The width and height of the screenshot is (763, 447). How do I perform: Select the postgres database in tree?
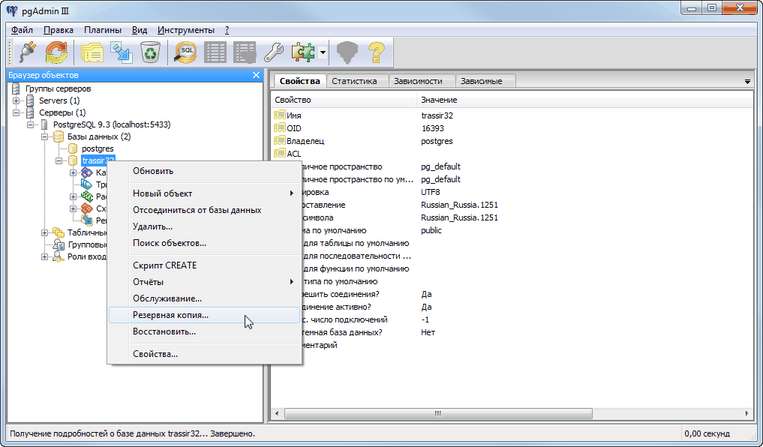tap(97, 148)
